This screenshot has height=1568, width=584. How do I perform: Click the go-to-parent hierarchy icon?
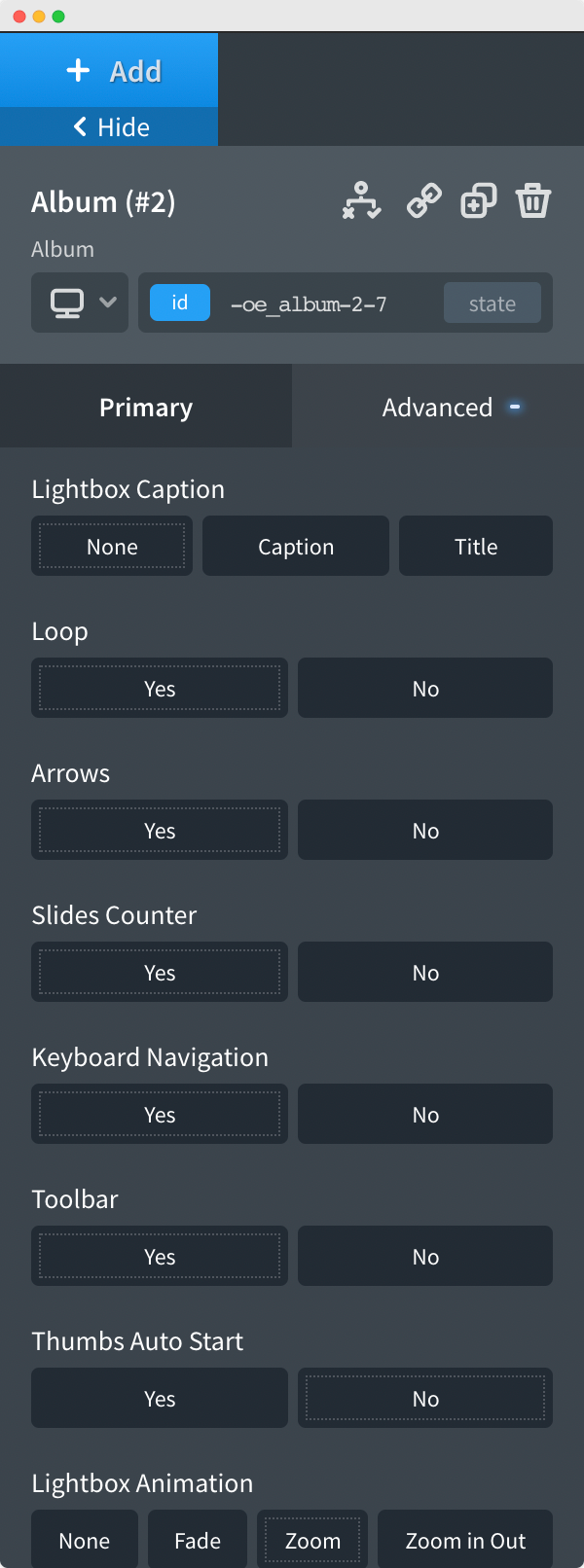(361, 201)
